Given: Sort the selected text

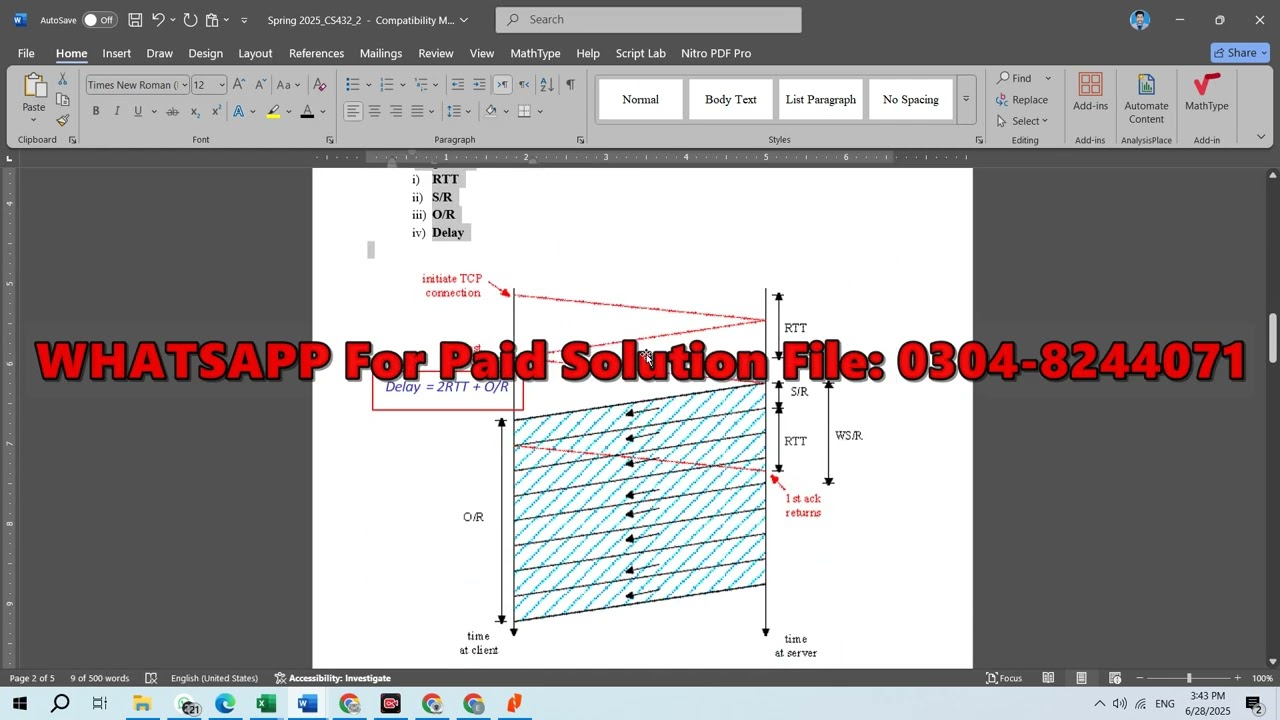Looking at the screenshot, I should click(547, 85).
